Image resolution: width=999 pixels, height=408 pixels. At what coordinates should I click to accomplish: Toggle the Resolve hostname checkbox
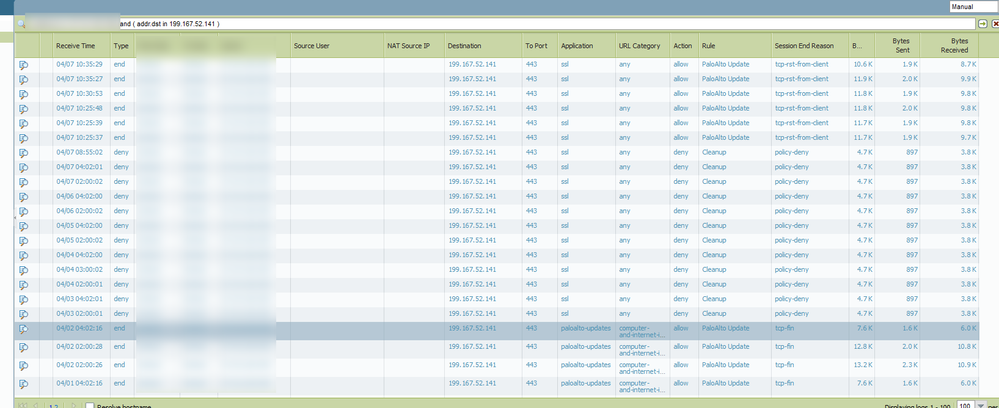pos(90,406)
